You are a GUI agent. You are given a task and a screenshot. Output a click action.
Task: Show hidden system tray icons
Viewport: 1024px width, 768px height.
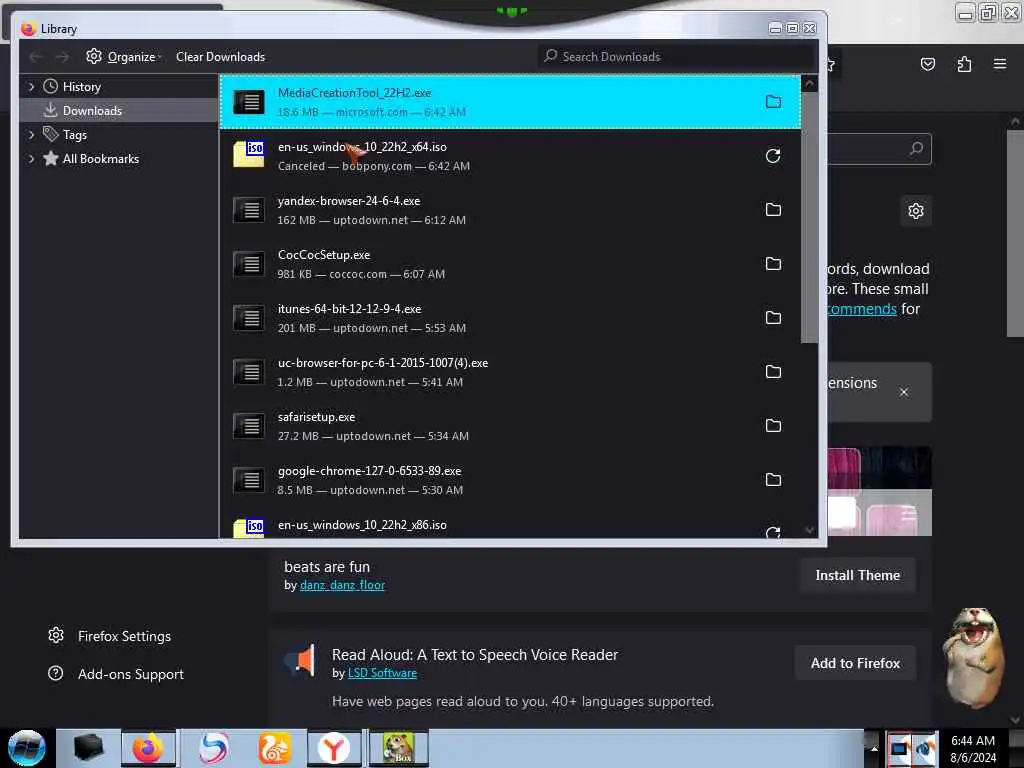873,748
